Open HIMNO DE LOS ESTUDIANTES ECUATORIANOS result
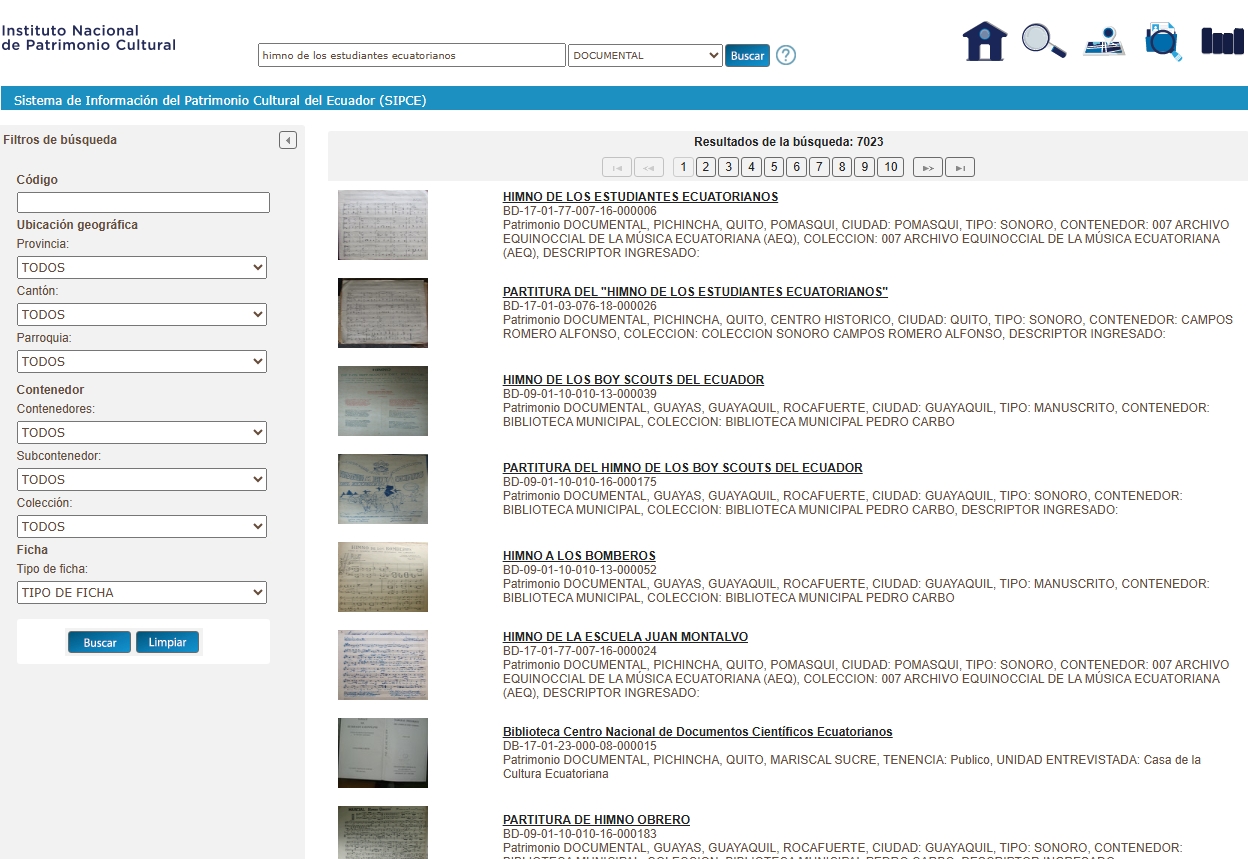1248x859 pixels. [640, 197]
